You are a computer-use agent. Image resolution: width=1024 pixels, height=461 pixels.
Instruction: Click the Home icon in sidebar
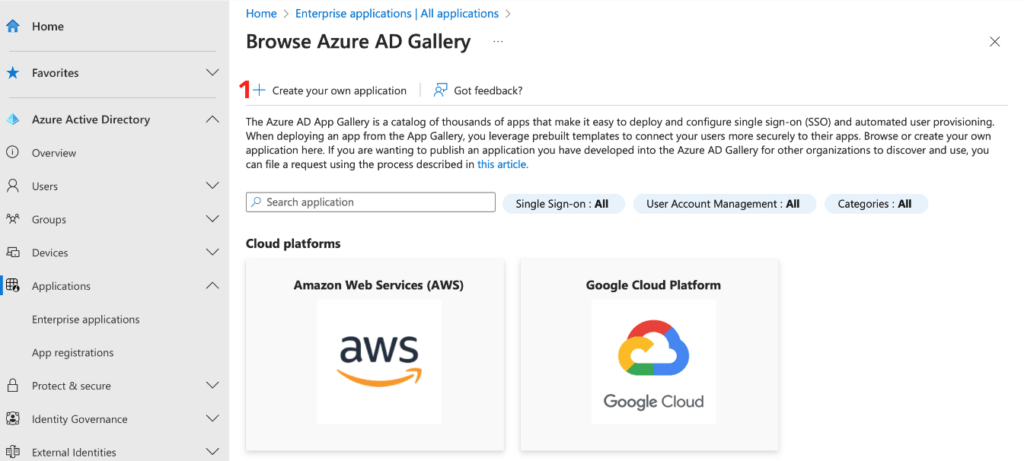(x=13, y=27)
